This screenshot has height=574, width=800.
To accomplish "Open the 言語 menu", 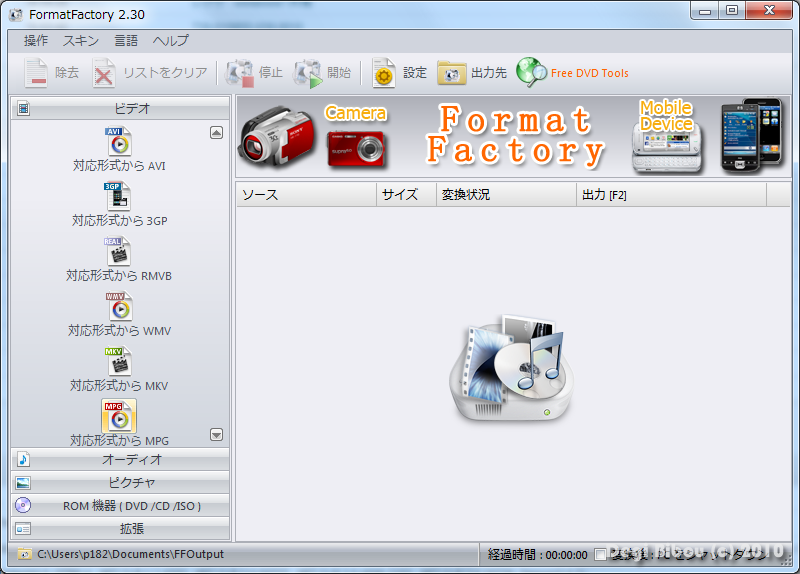I will coord(126,40).
